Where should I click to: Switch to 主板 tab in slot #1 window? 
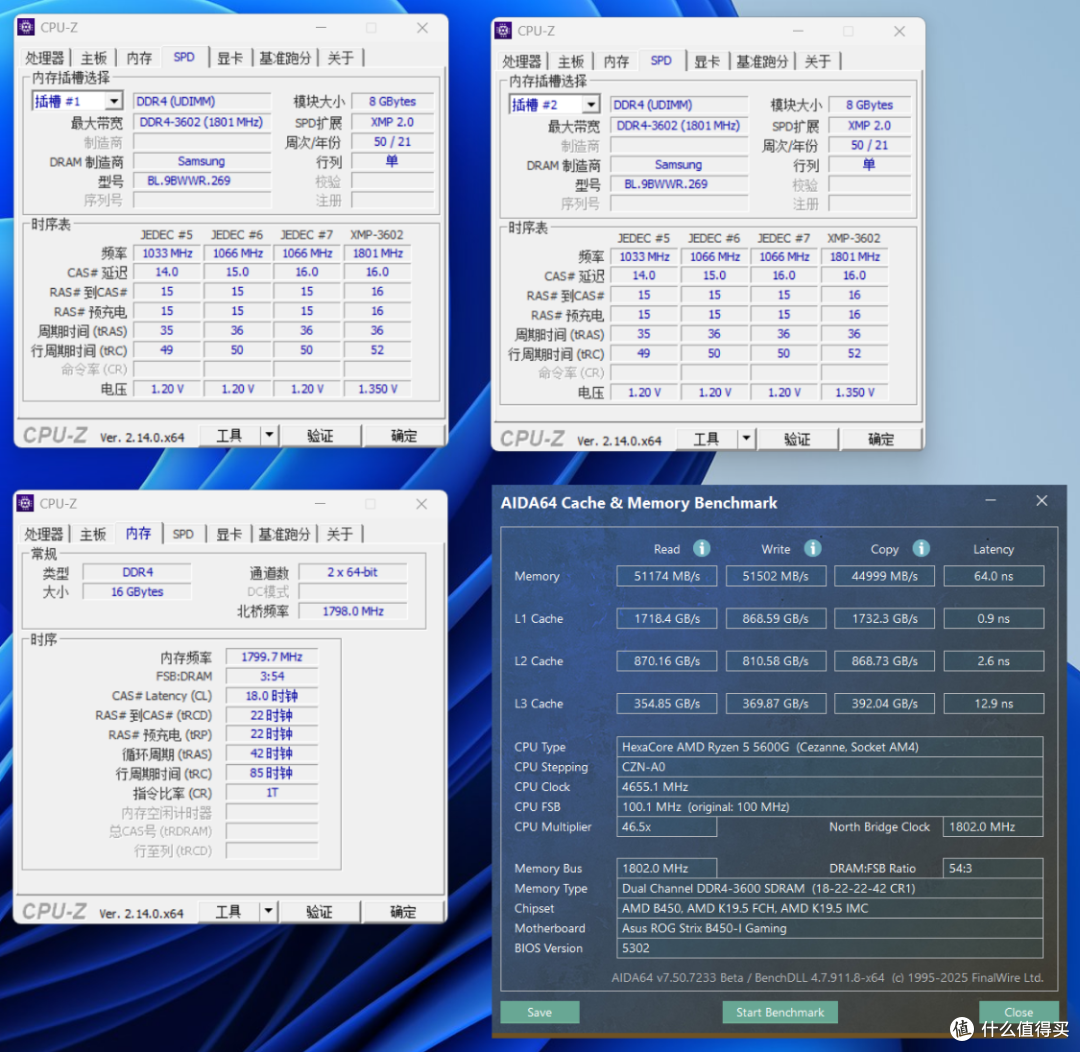[94, 58]
